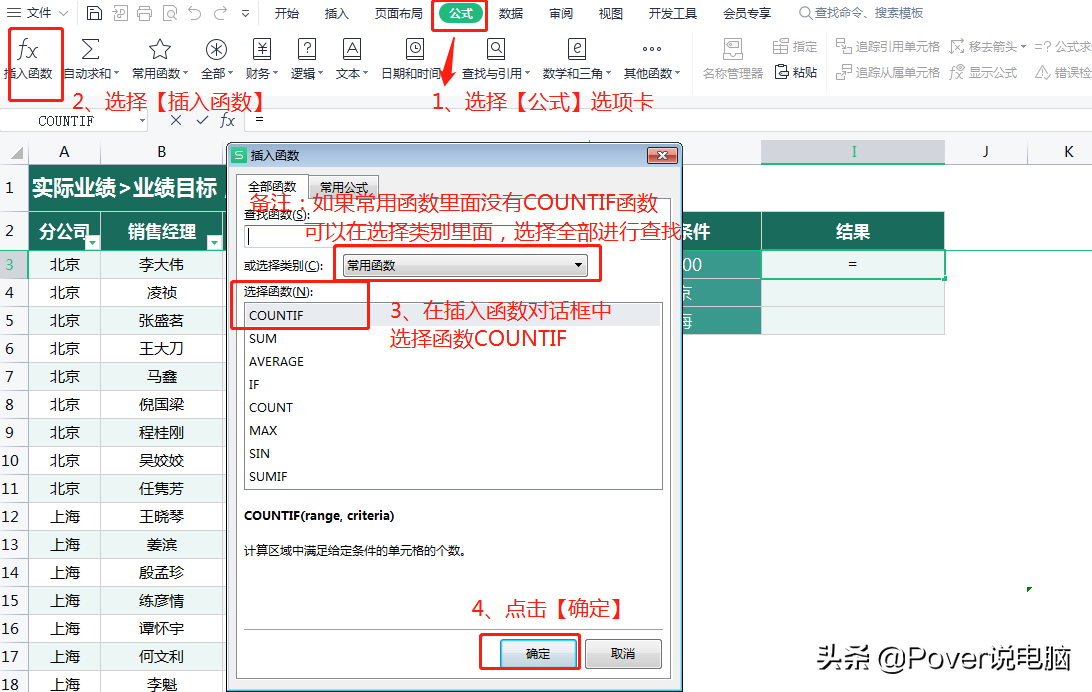Click Trace Dependents (追踪从属单元格)
Screen dimensions: 1092x692
point(888,72)
